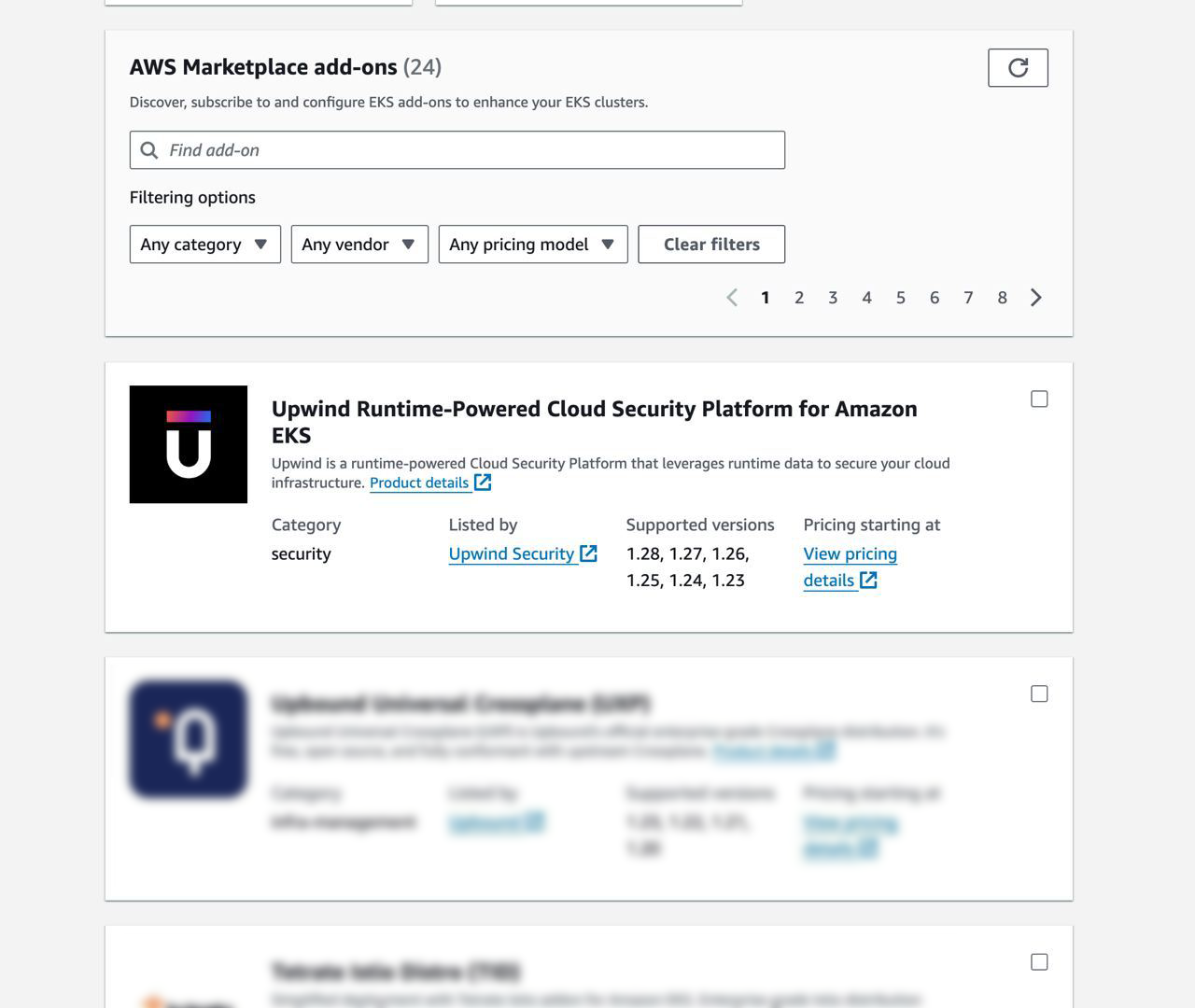1195x1008 pixels.
Task: Go to next page with right chevron
Action: [1035, 297]
